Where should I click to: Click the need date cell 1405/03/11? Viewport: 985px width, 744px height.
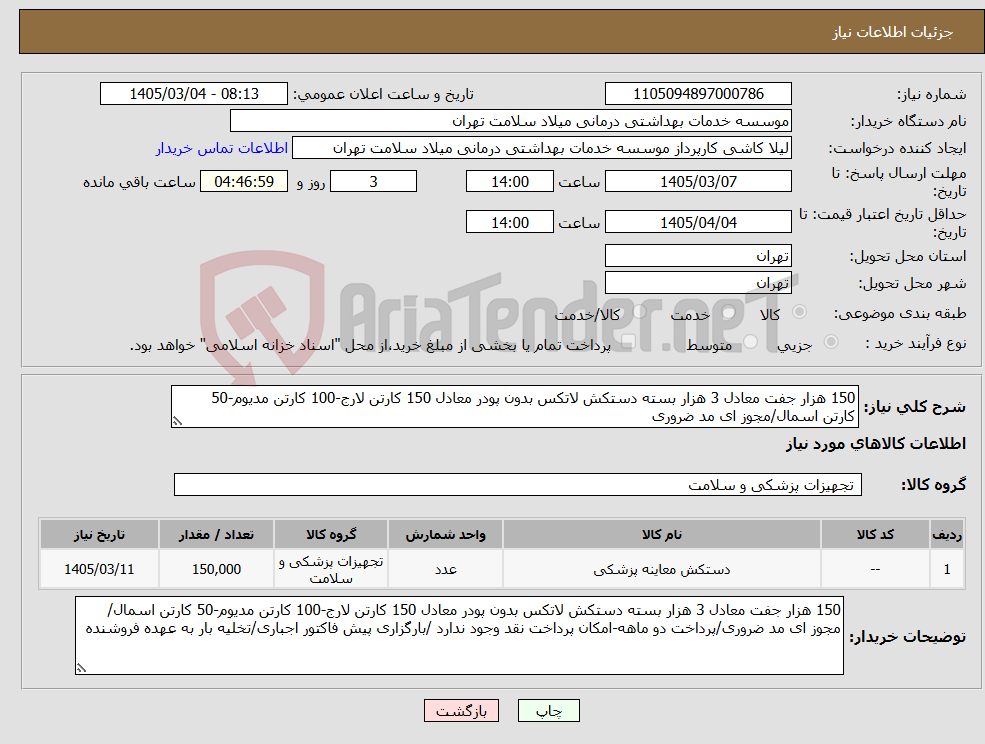[x=99, y=569]
